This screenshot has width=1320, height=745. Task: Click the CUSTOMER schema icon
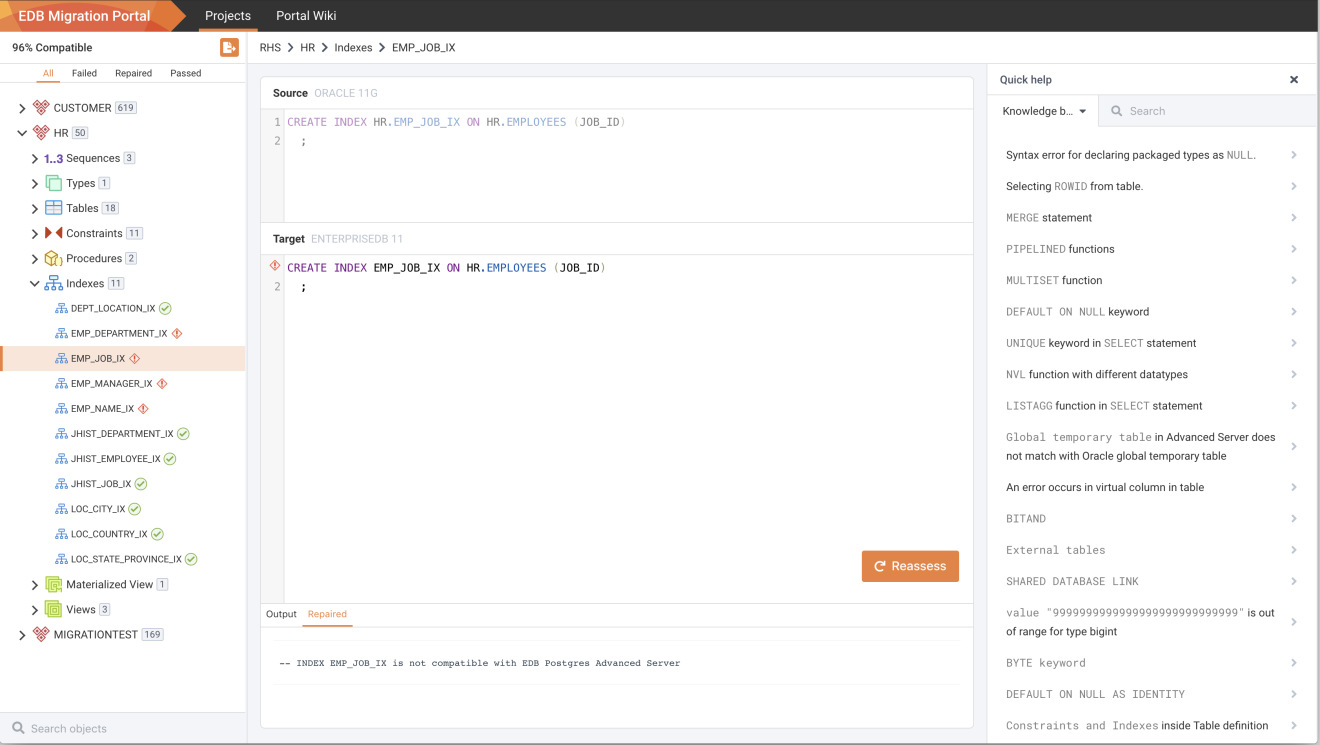pyautogui.click(x=41, y=108)
